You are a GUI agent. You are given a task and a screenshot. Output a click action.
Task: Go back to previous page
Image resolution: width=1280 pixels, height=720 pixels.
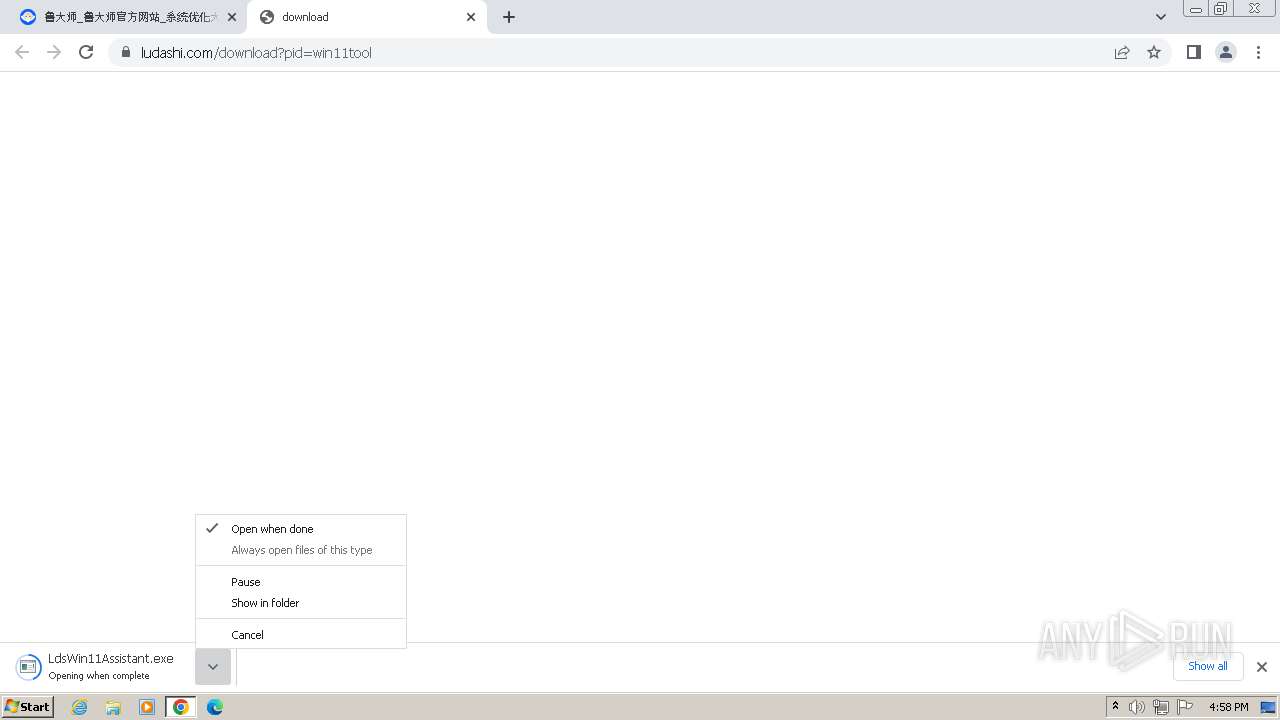click(22, 52)
